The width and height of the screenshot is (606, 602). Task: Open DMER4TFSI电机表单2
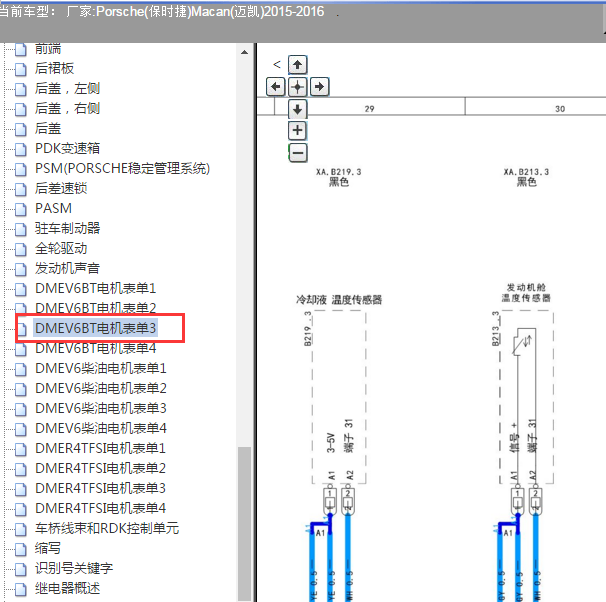(100, 468)
